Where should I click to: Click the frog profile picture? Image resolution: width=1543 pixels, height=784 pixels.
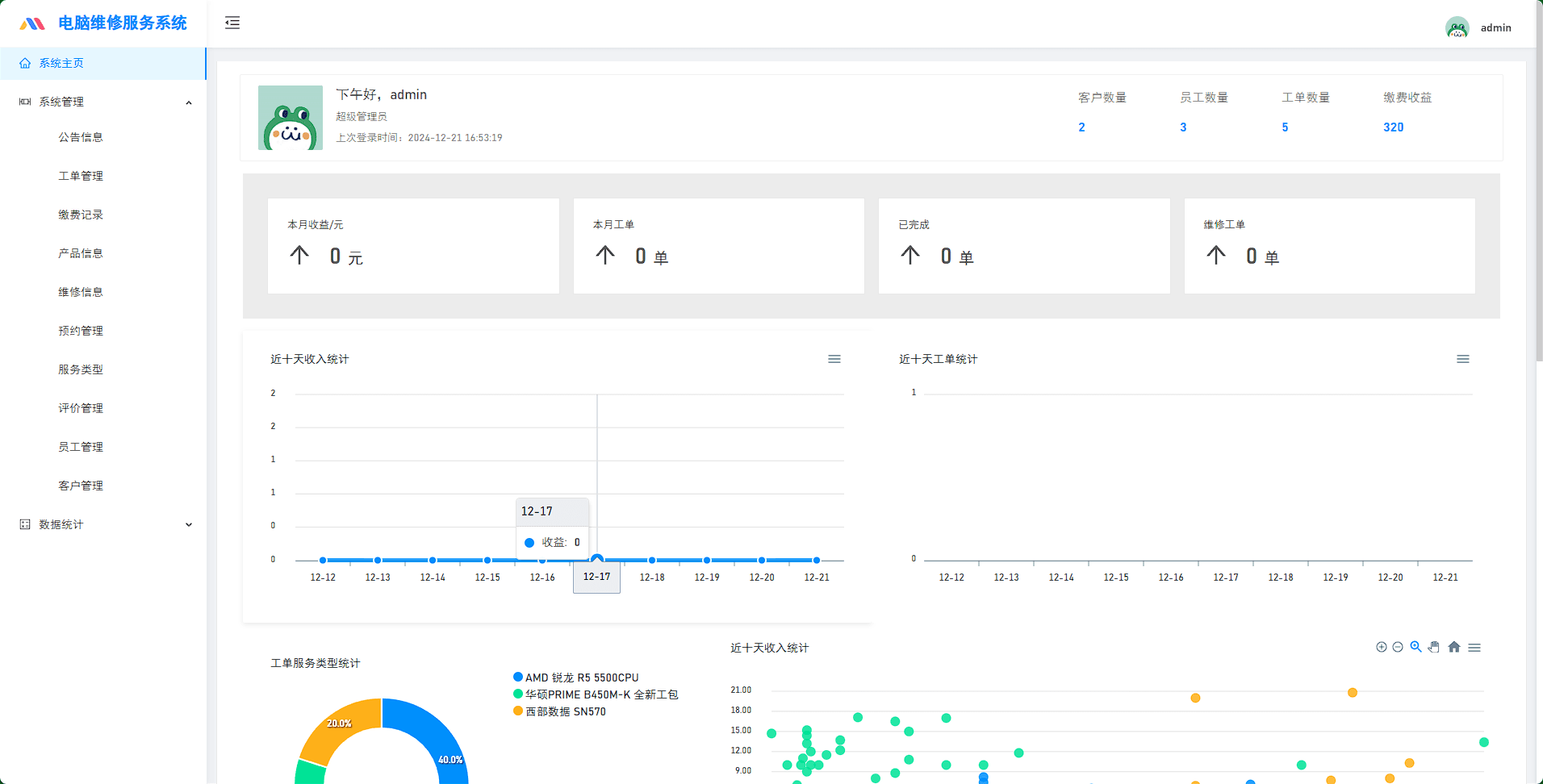pos(291,118)
